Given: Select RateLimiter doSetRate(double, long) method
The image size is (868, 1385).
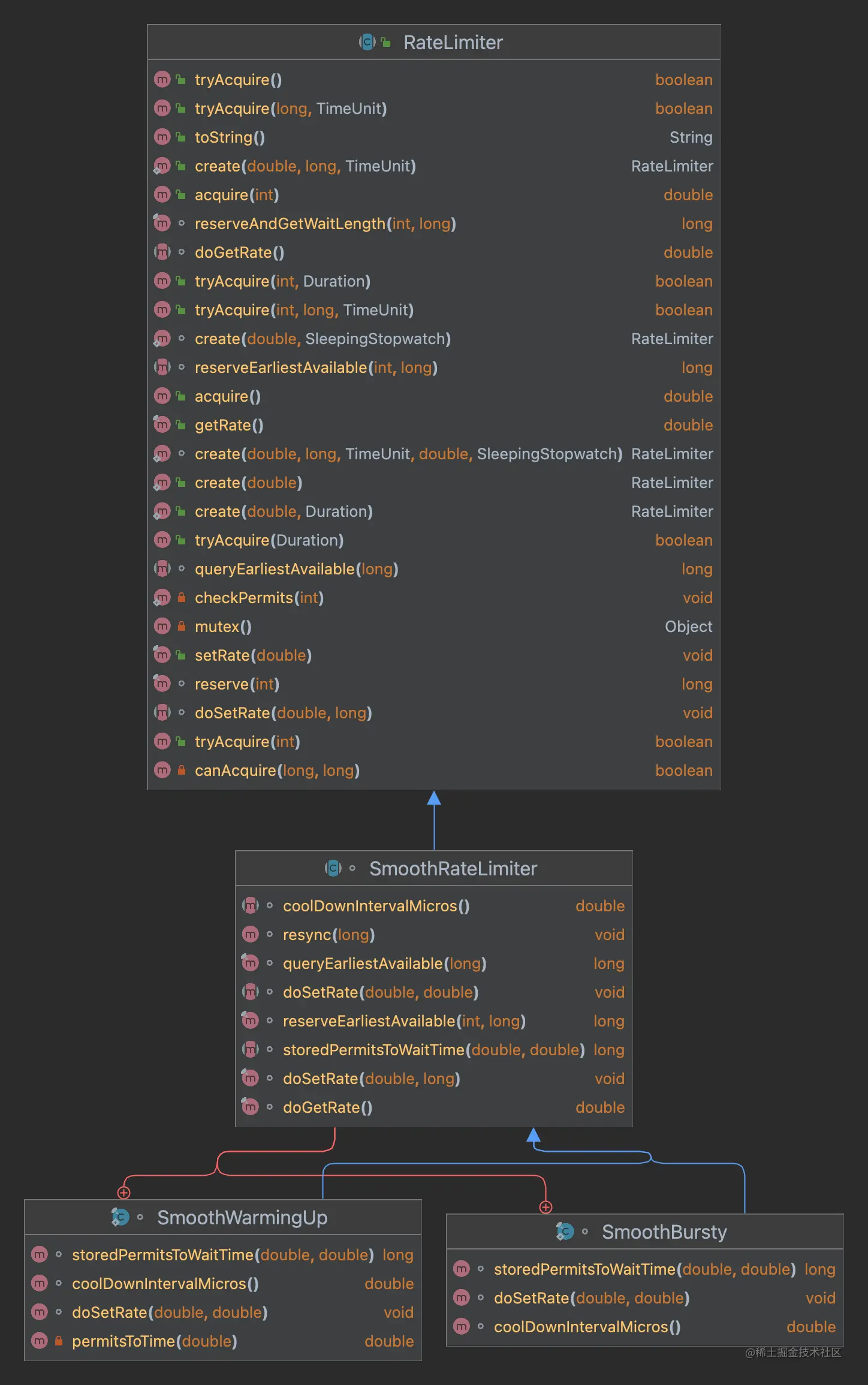Looking at the screenshot, I should (434, 712).
